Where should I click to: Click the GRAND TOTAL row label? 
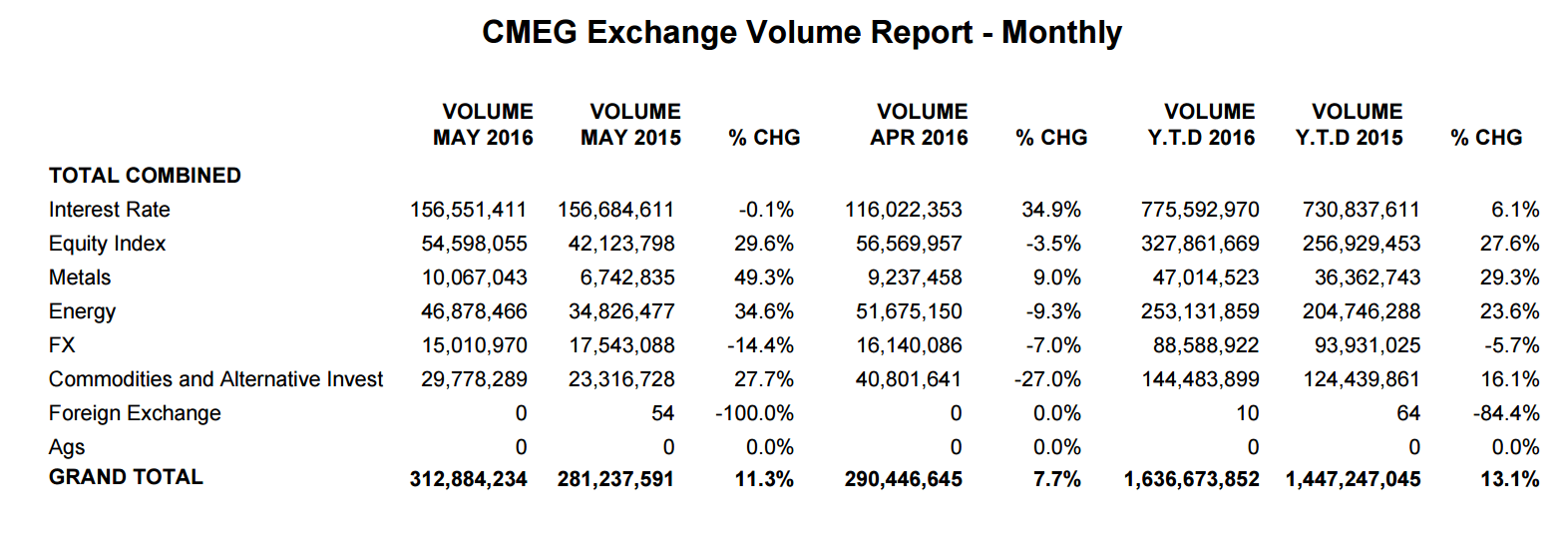point(126,477)
